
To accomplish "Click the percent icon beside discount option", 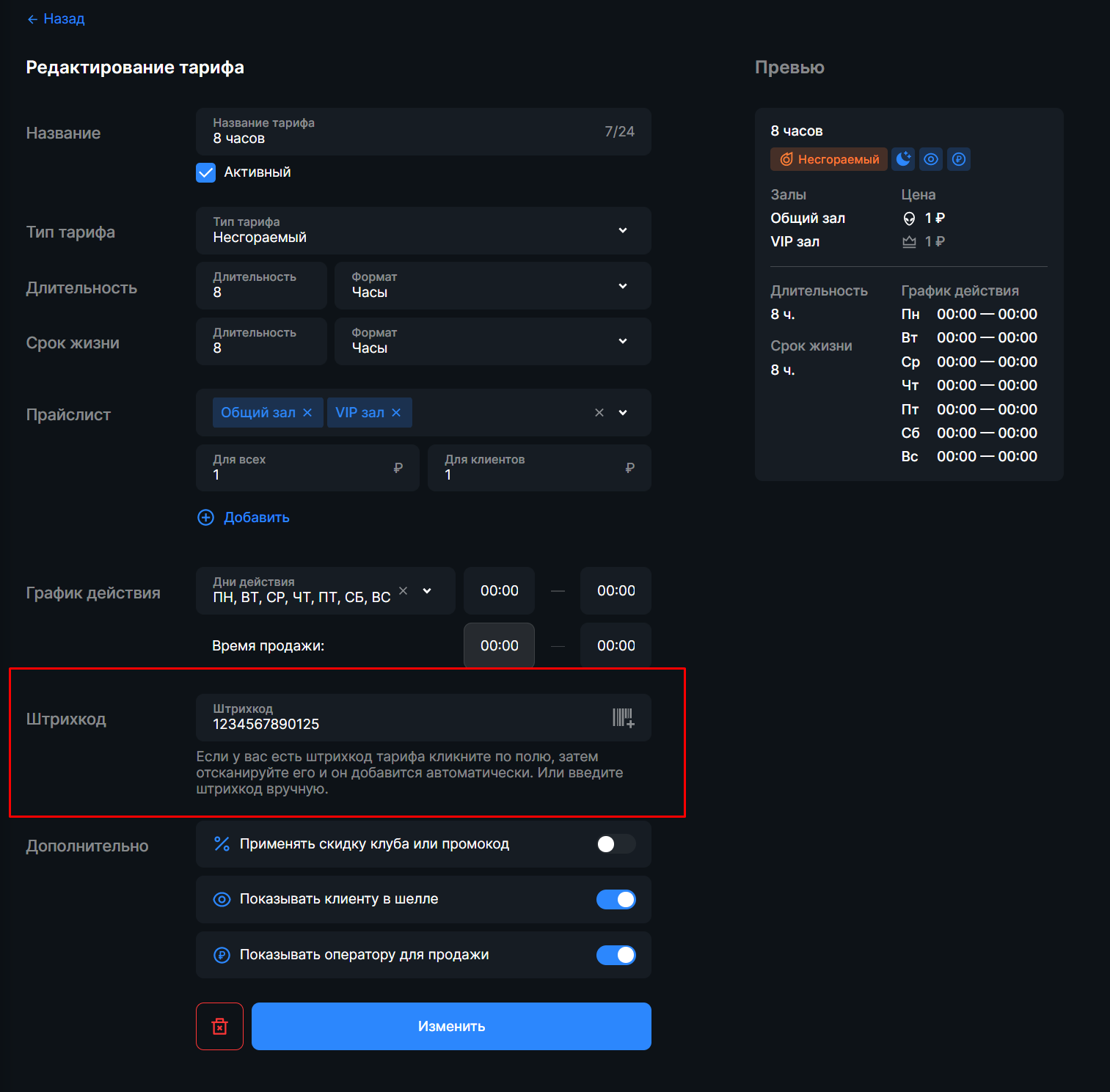I will [x=222, y=844].
